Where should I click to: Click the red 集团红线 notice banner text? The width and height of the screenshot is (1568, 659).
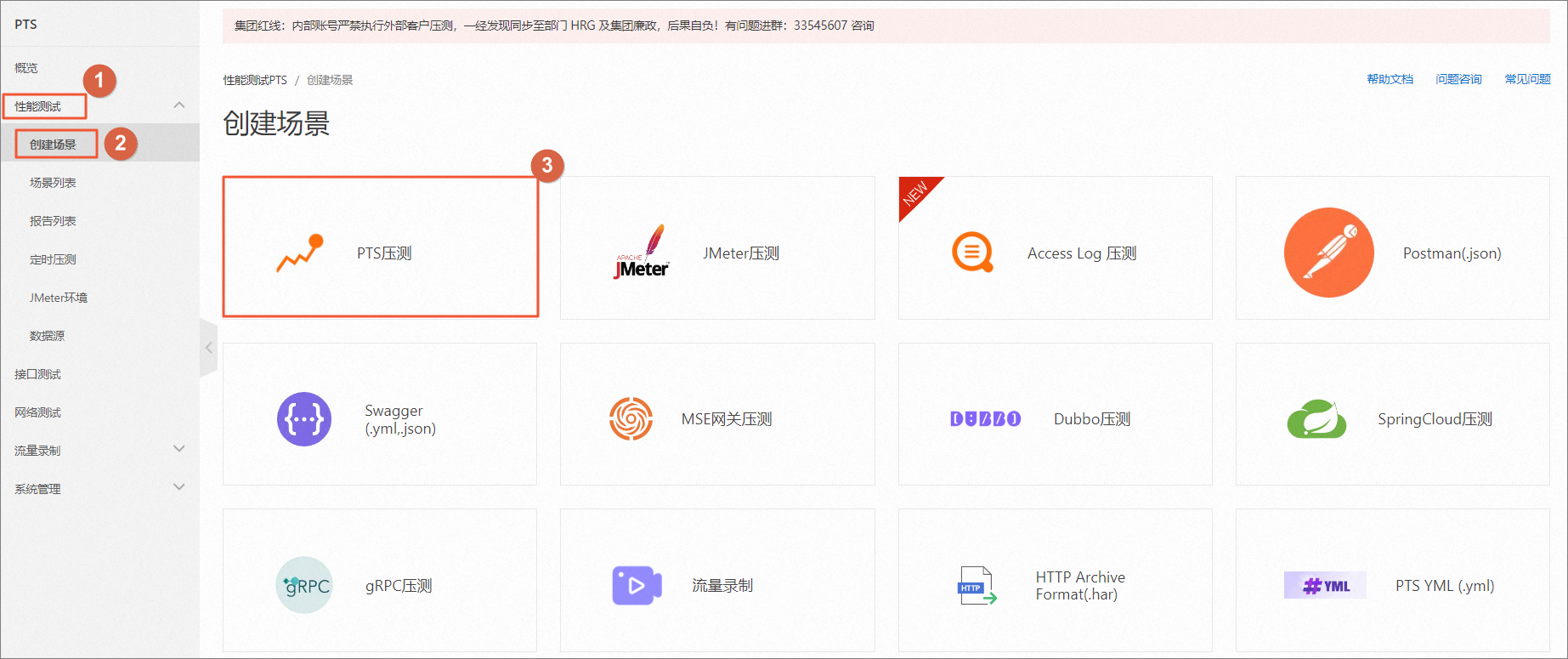[554, 26]
